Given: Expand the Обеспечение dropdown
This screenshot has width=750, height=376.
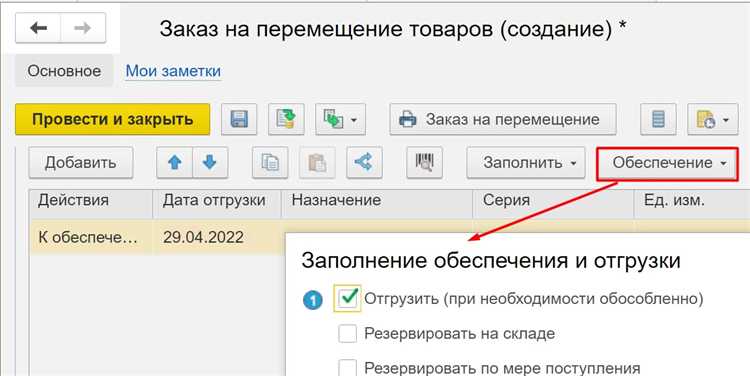Looking at the screenshot, I should click(x=667, y=164).
